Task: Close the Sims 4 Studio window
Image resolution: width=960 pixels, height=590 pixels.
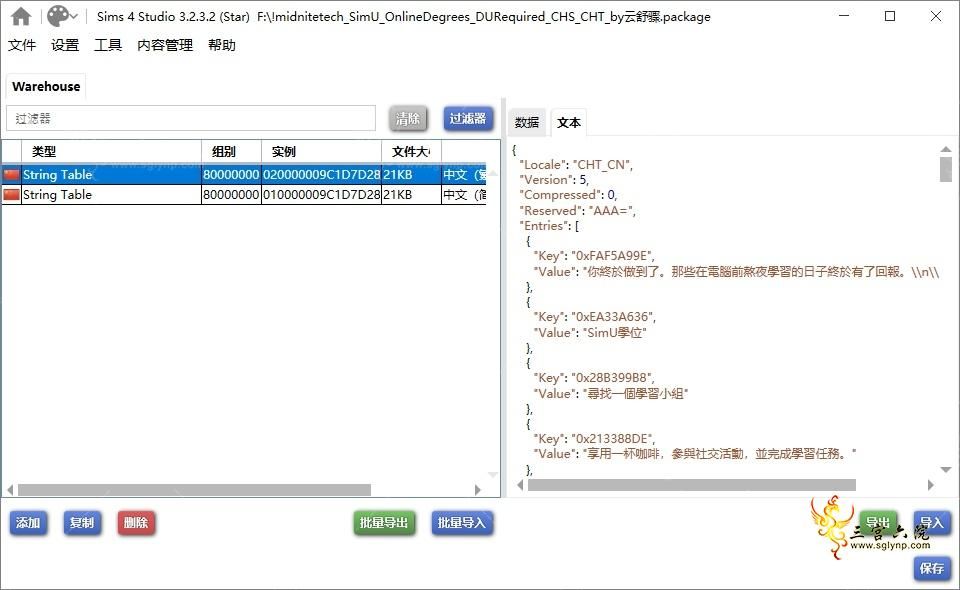Action: (936, 16)
